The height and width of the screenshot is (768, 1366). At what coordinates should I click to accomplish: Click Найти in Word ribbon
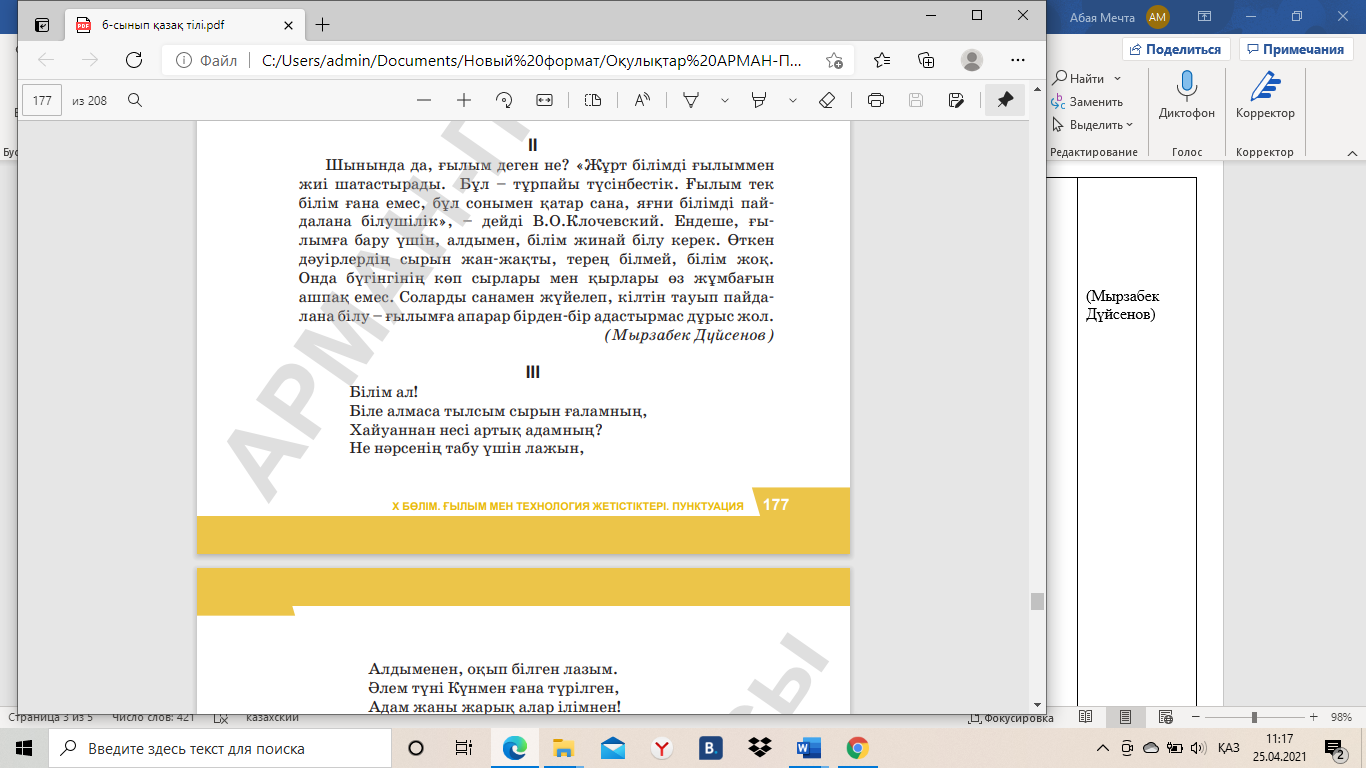1079,78
